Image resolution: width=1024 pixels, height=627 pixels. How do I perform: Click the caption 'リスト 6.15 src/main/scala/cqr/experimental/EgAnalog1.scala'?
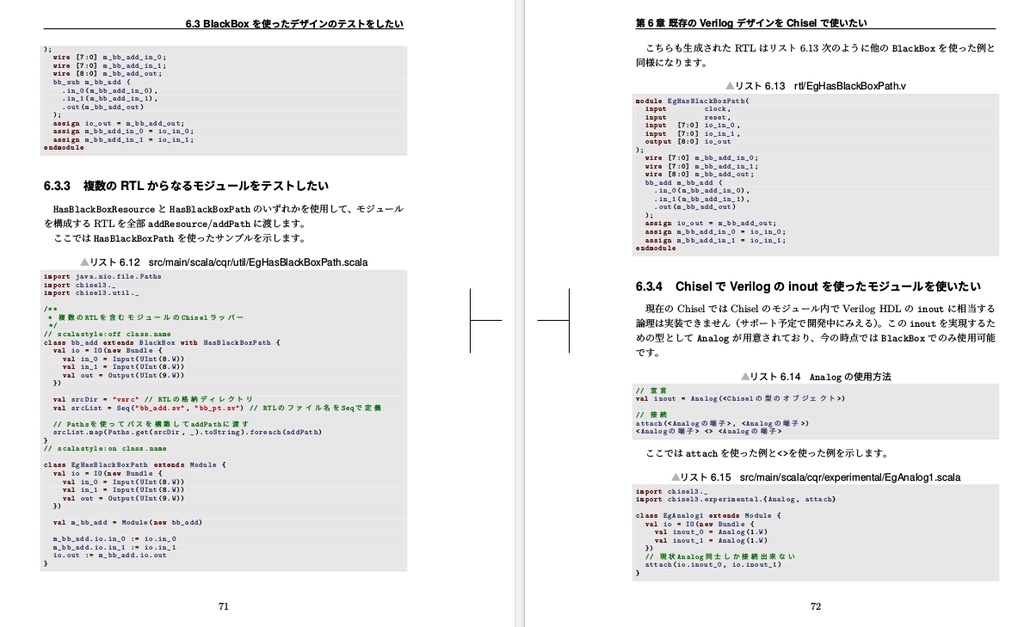tap(816, 477)
